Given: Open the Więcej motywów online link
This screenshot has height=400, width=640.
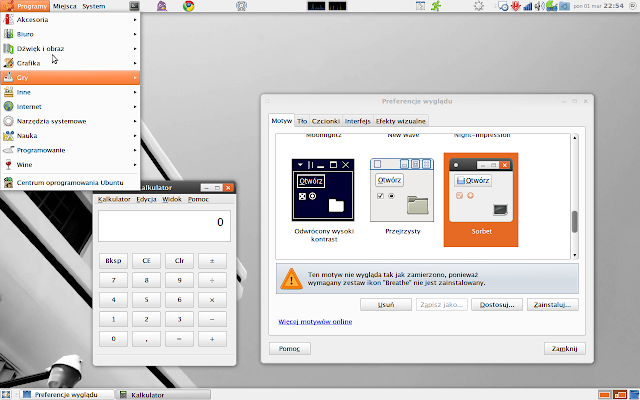Looking at the screenshot, I should 315,322.
